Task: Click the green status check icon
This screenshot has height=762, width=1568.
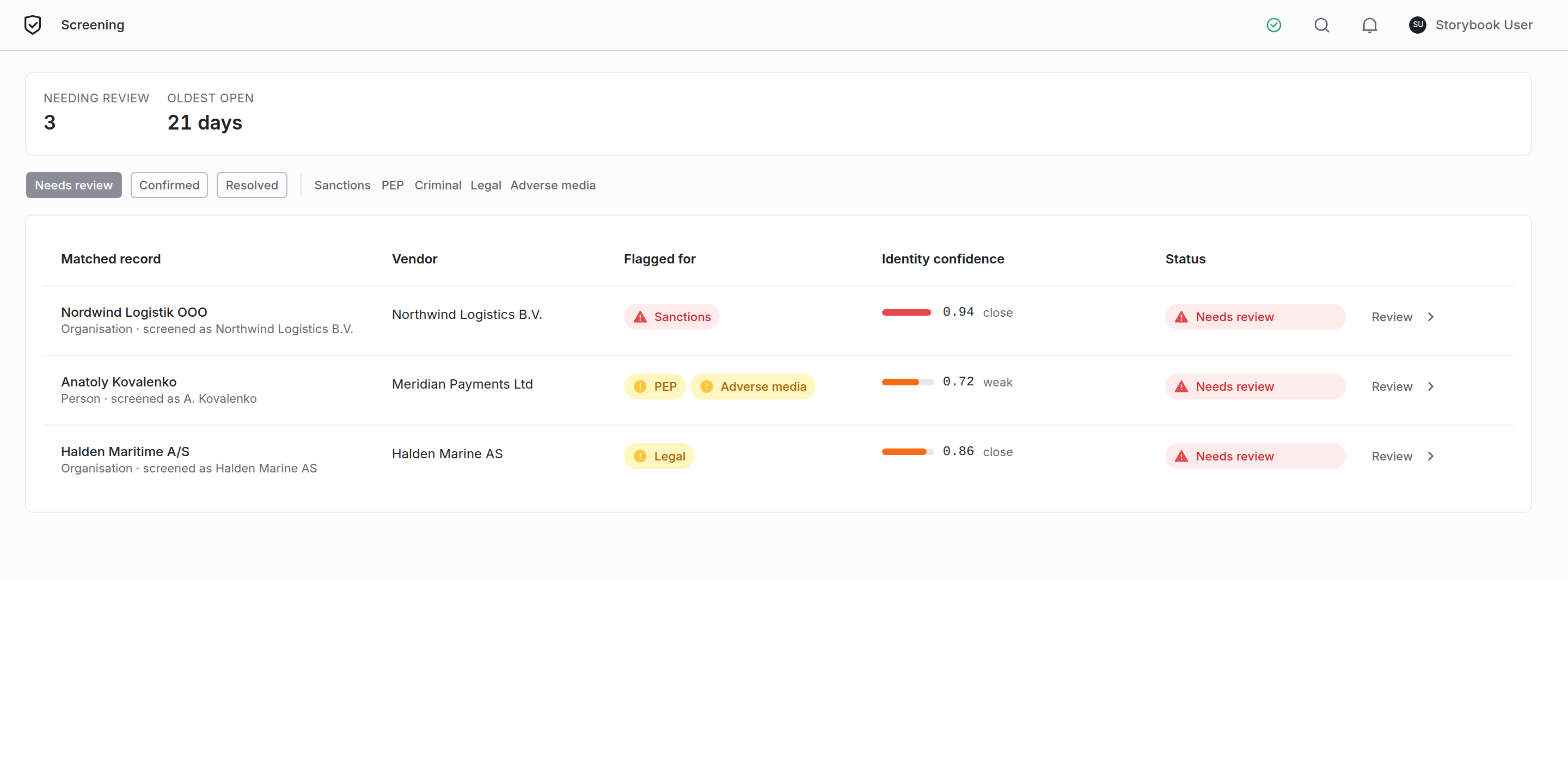Action: click(1273, 25)
